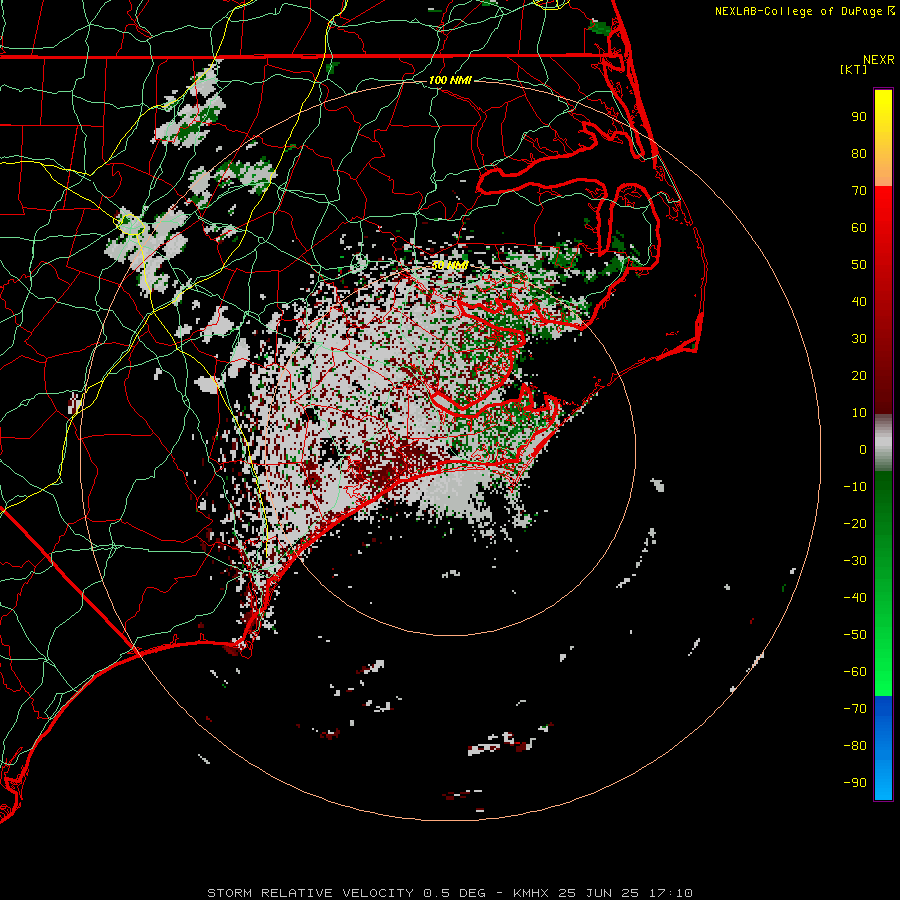900x900 pixels.
Task: Click the positive 80 value on velocity scale
Action: pos(859,153)
